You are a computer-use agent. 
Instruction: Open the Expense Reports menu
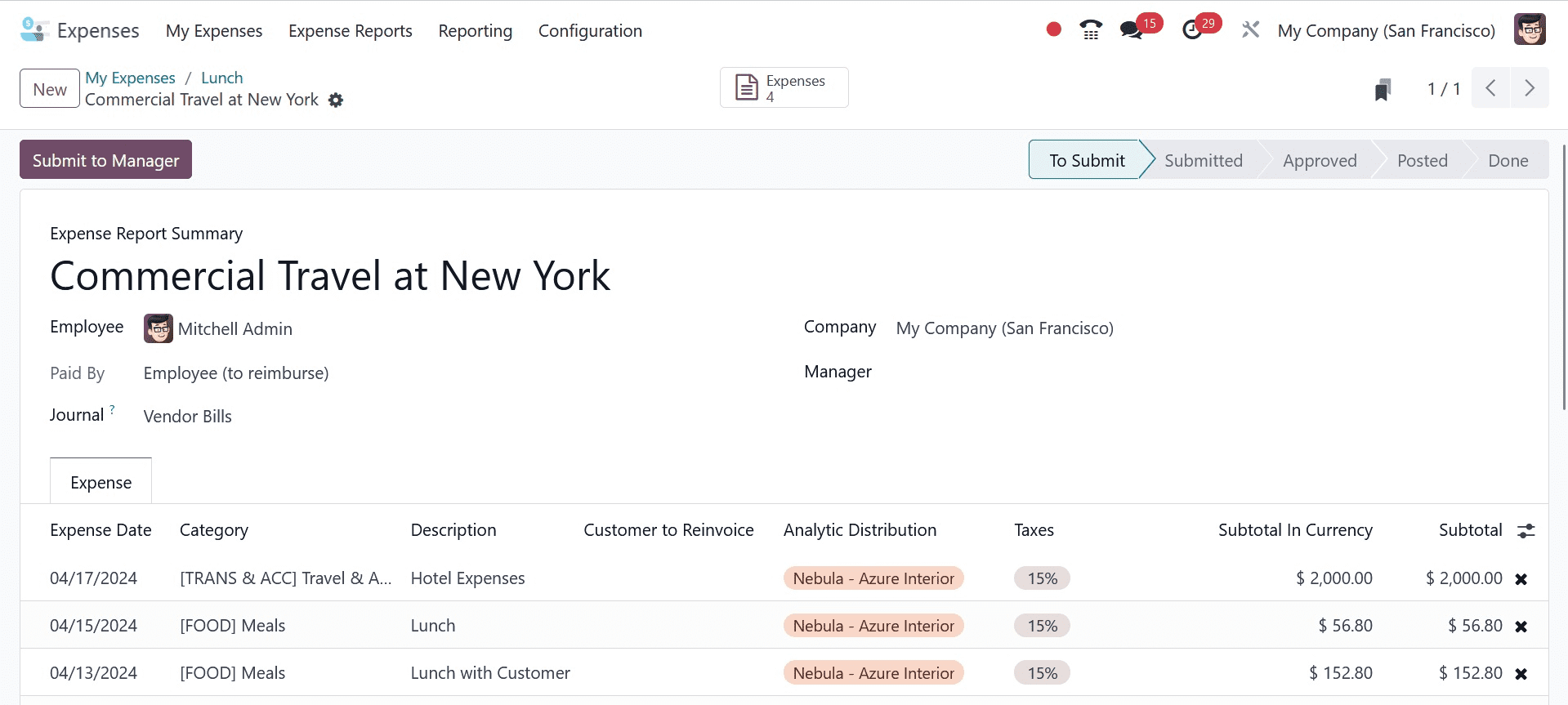click(351, 31)
